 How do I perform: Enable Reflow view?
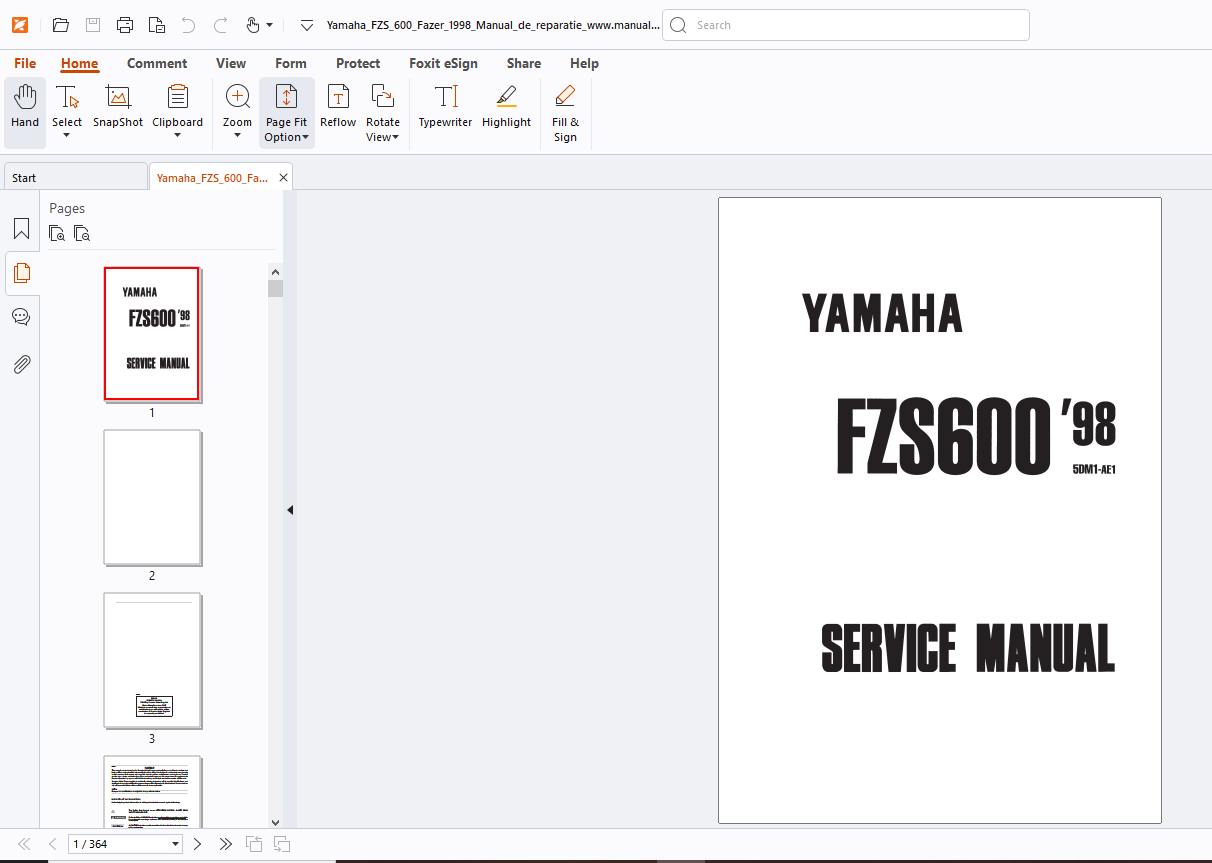click(338, 107)
